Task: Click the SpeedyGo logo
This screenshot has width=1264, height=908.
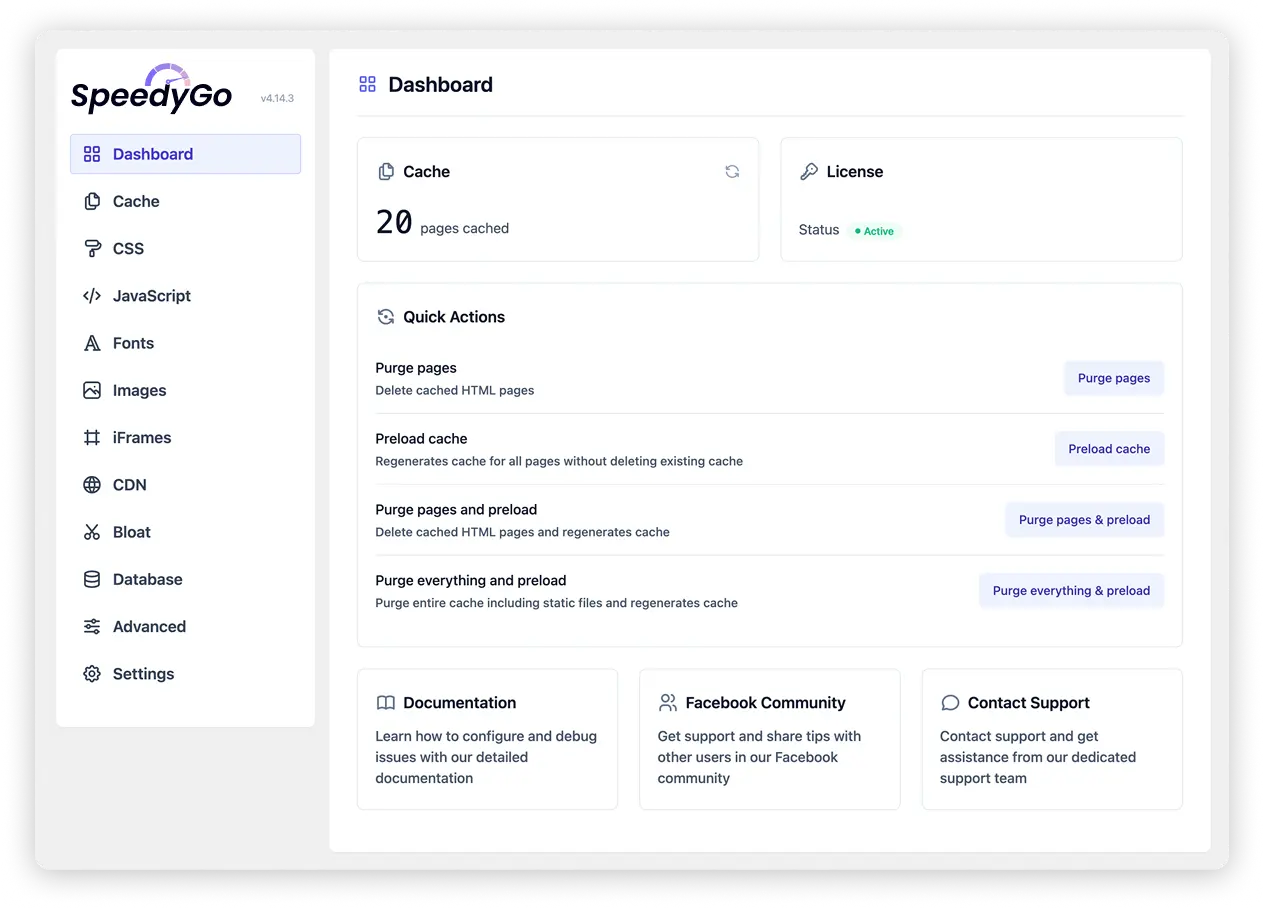Action: 152,92
